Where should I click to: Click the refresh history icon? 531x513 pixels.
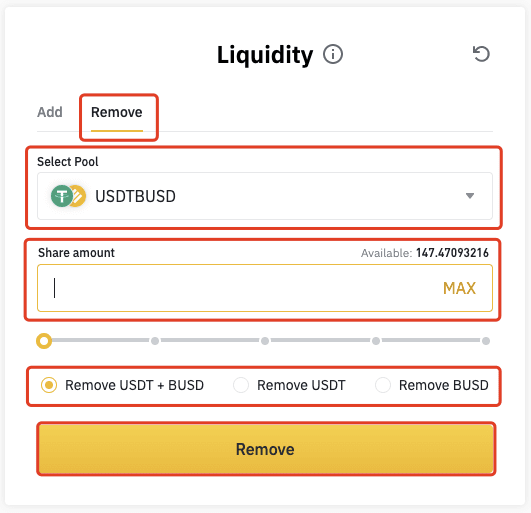point(481,54)
